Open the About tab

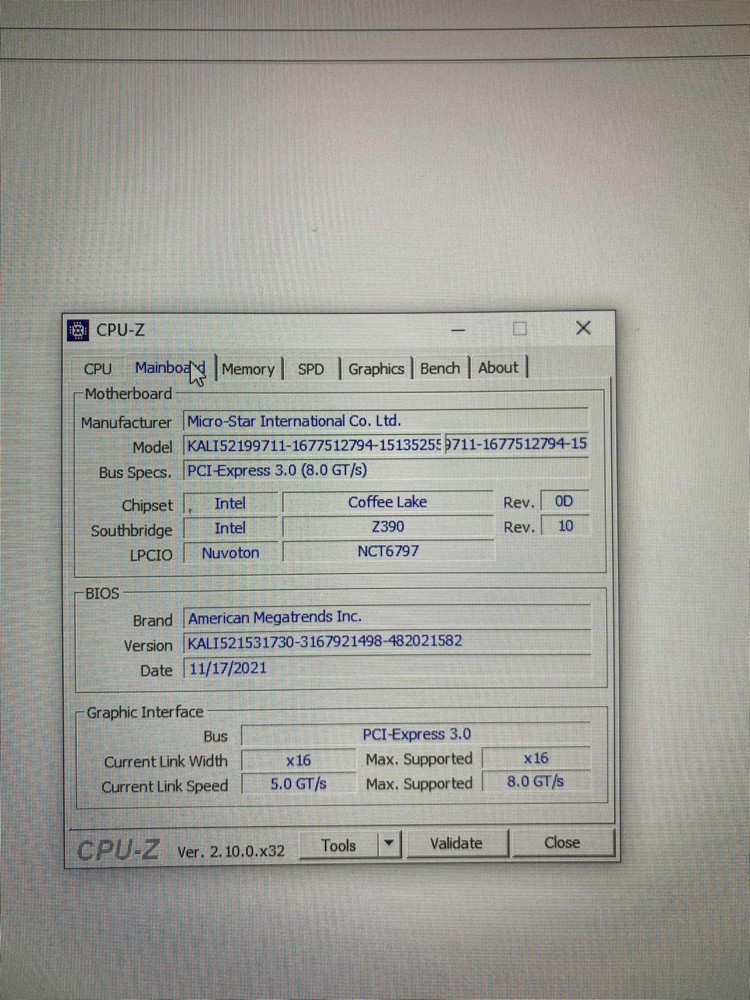(x=498, y=367)
